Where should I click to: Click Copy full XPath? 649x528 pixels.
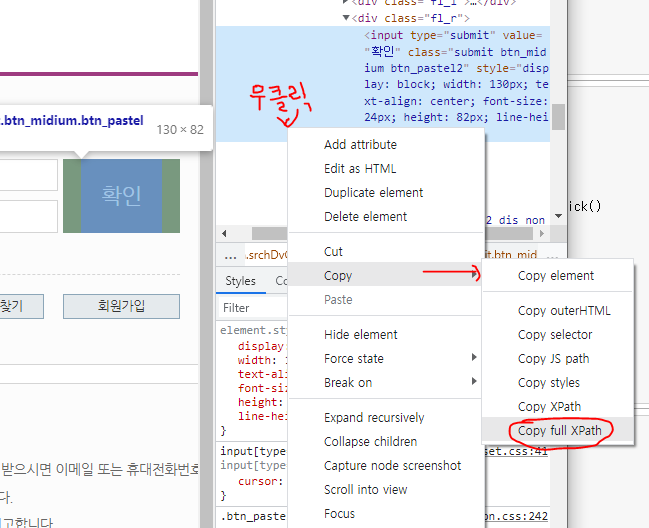coord(560,430)
